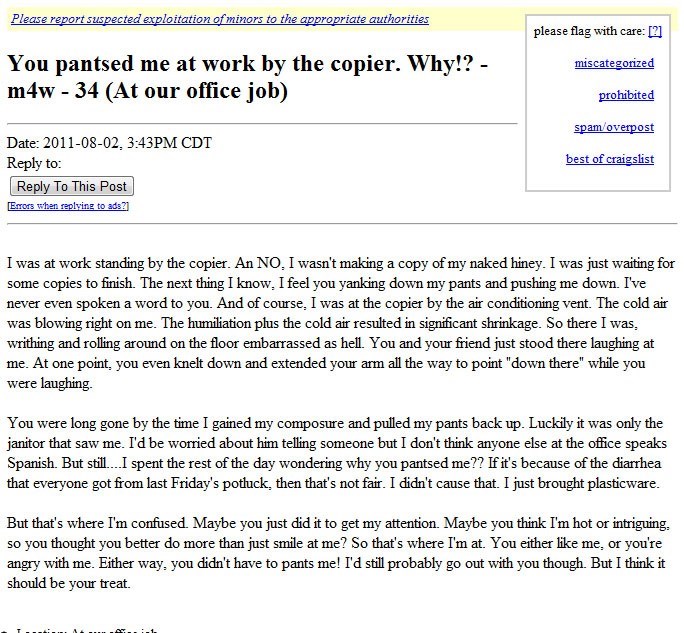Click the line starting "I was at work standing"
Viewport: 684px width, 633px height.
[341, 263]
